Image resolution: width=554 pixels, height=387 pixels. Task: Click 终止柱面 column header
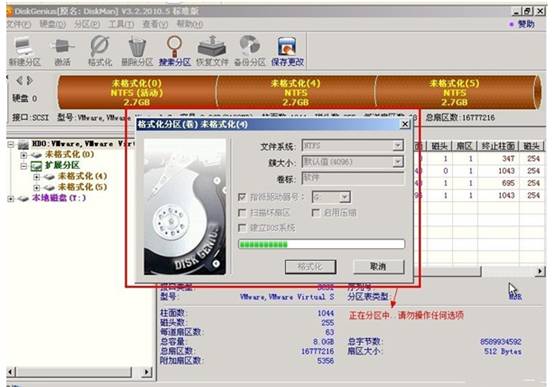(498, 146)
